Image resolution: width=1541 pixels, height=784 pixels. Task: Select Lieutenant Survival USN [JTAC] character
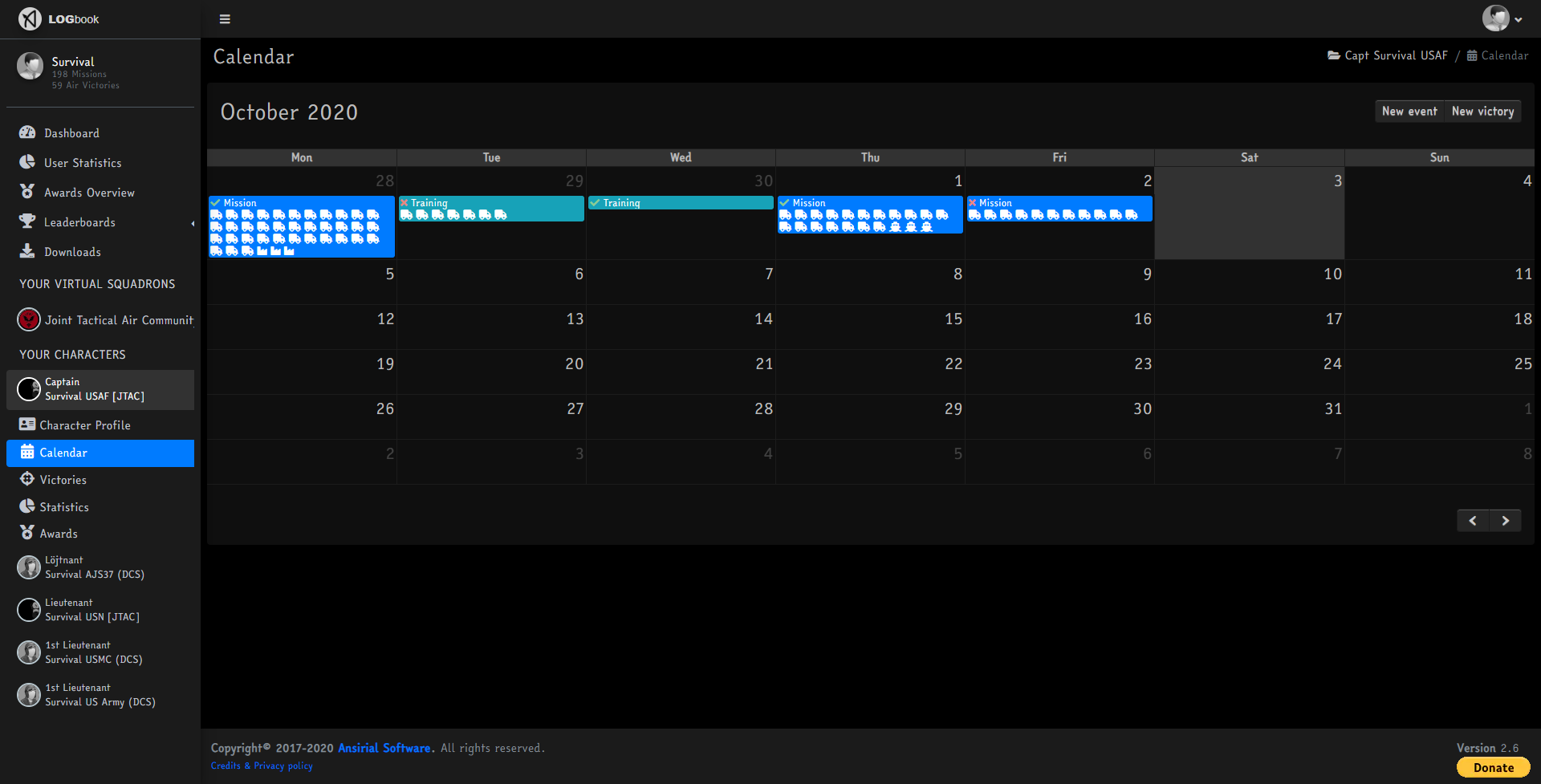pos(100,610)
